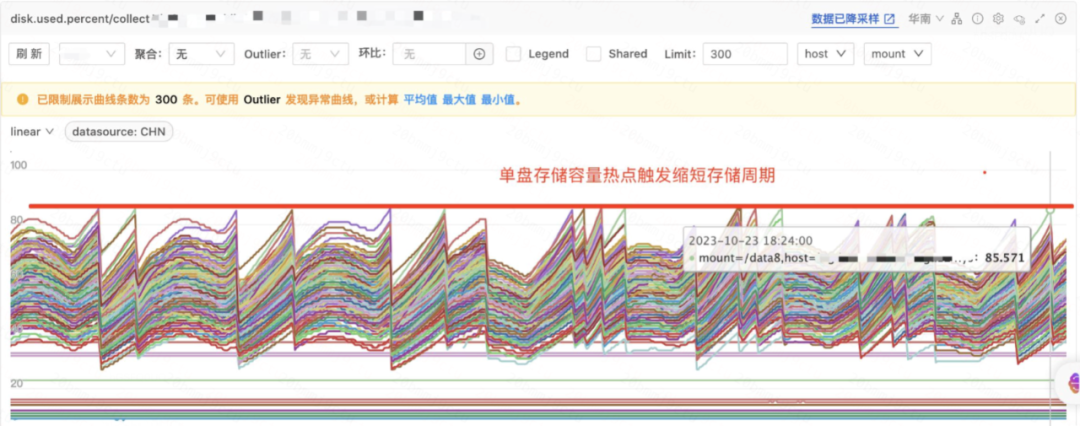Click the datasource: CHN tag

point(119,132)
